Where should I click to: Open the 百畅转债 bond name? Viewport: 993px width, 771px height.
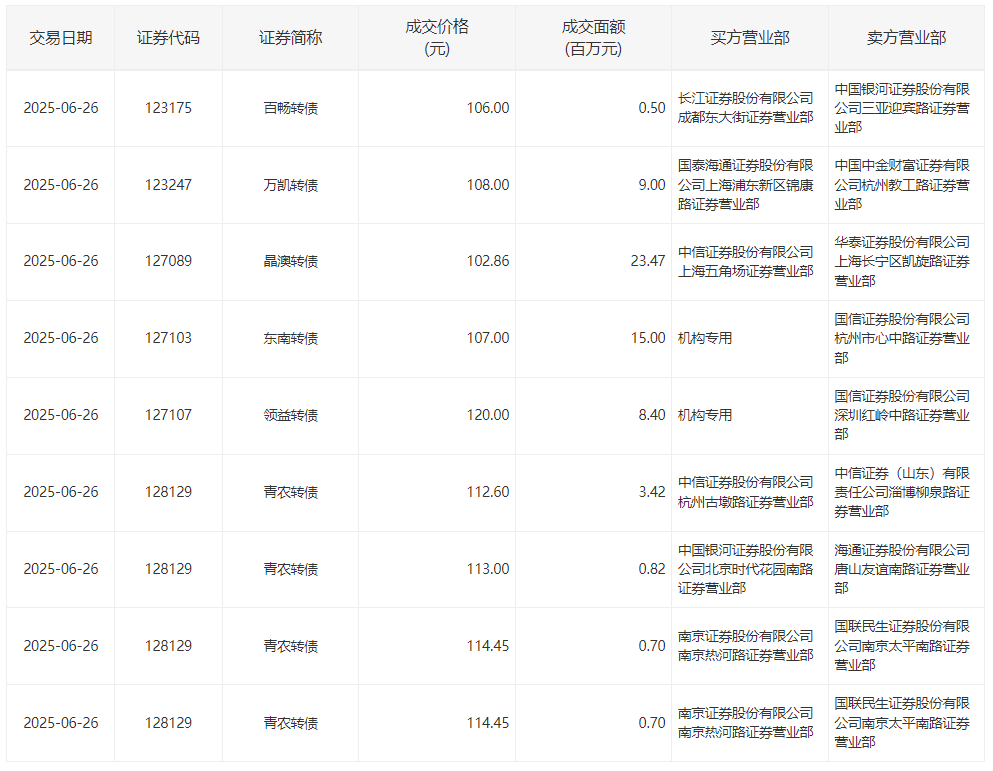click(x=290, y=108)
